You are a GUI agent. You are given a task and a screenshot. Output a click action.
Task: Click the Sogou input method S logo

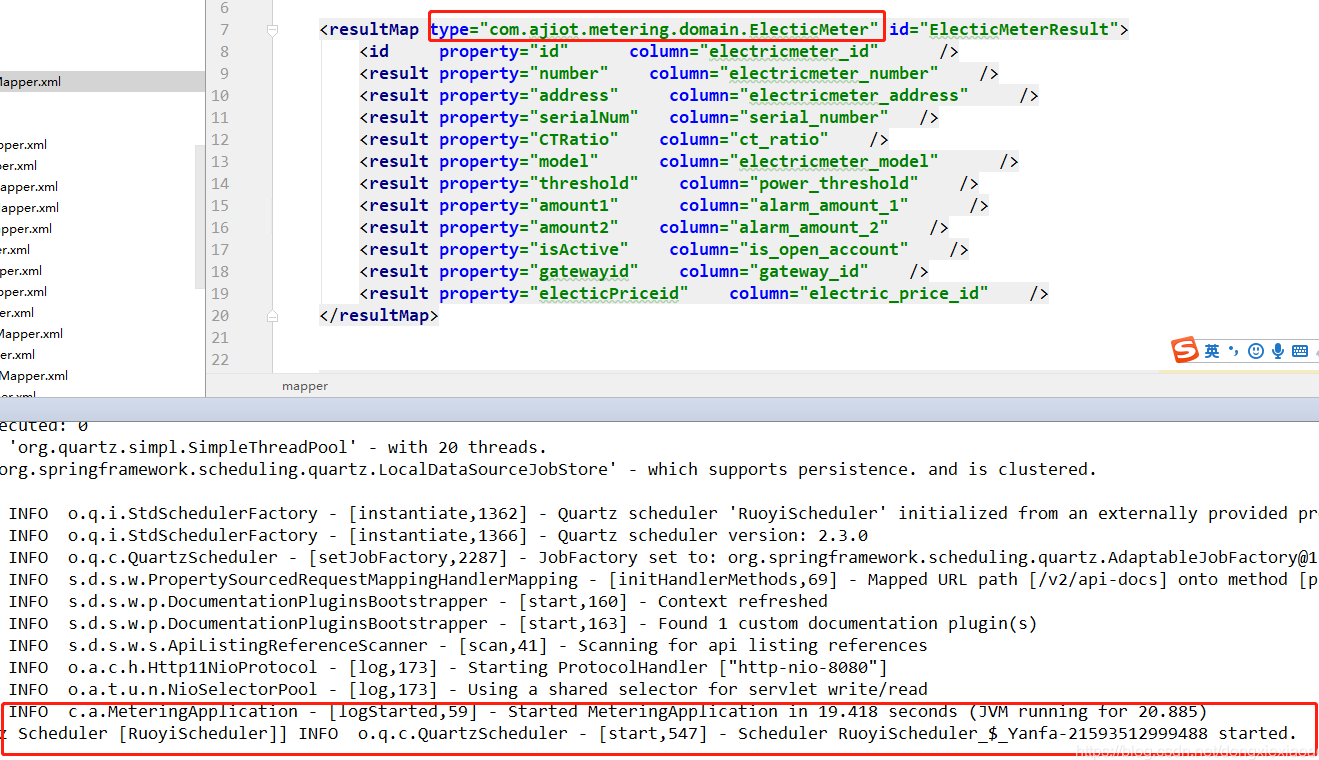coord(1185,351)
